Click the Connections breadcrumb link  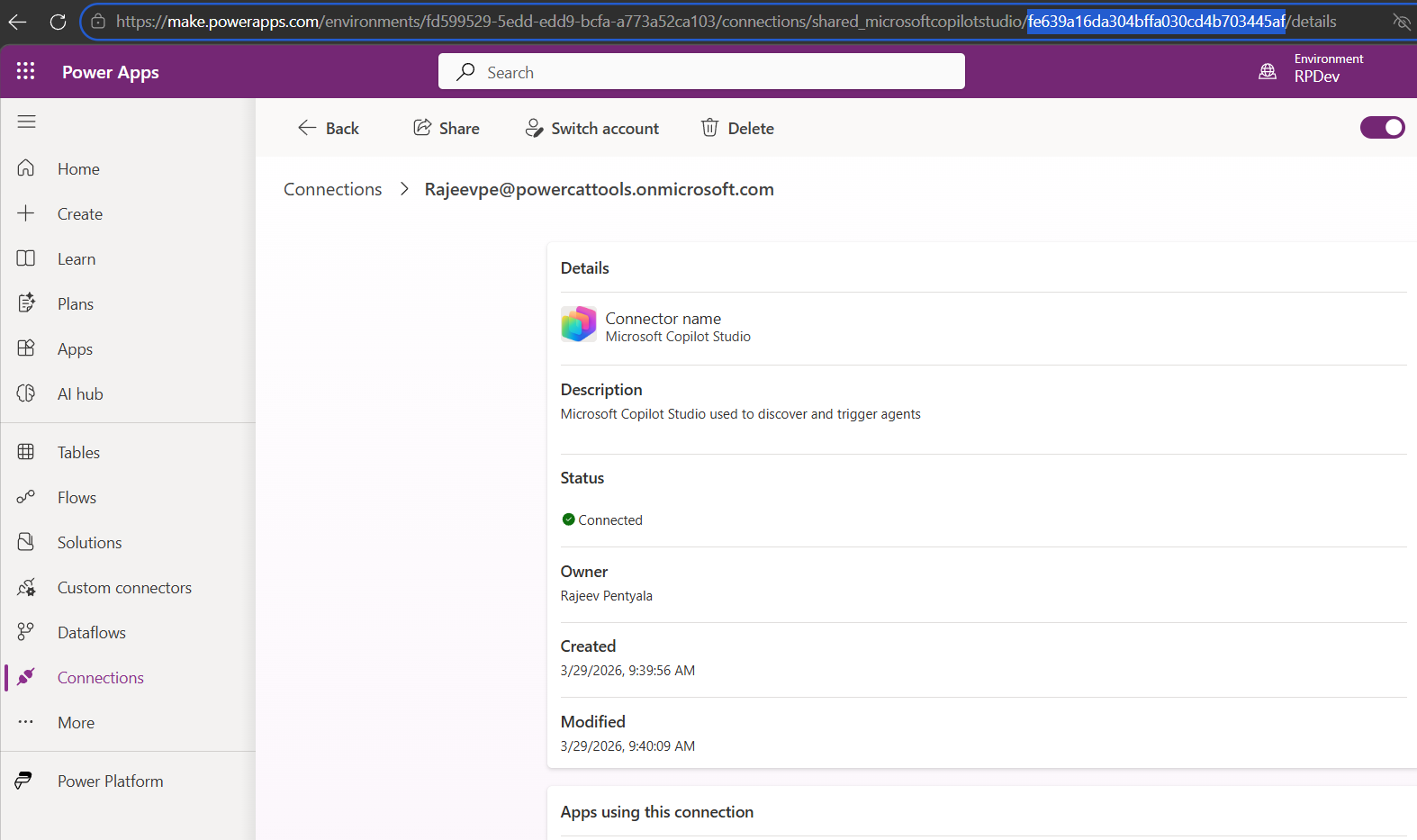coord(332,189)
